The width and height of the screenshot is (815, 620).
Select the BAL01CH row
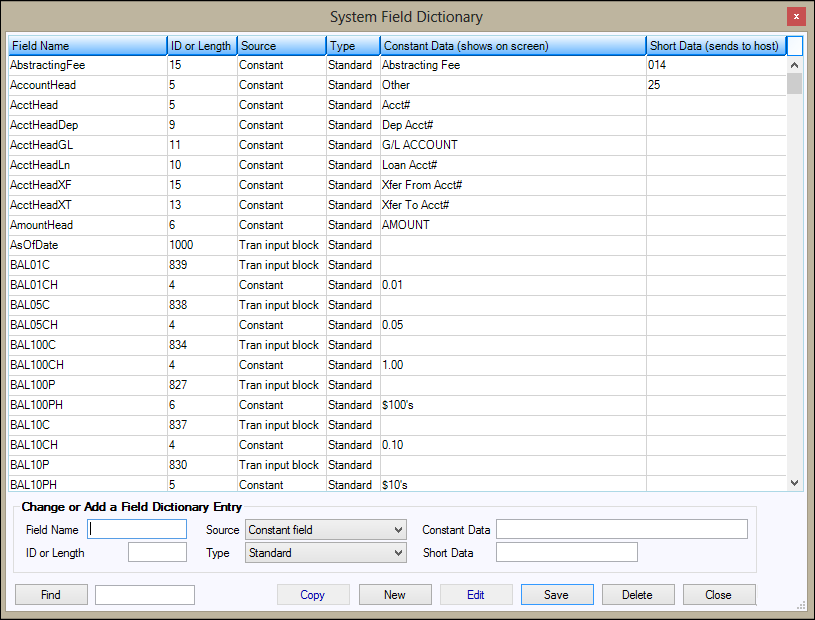397,285
